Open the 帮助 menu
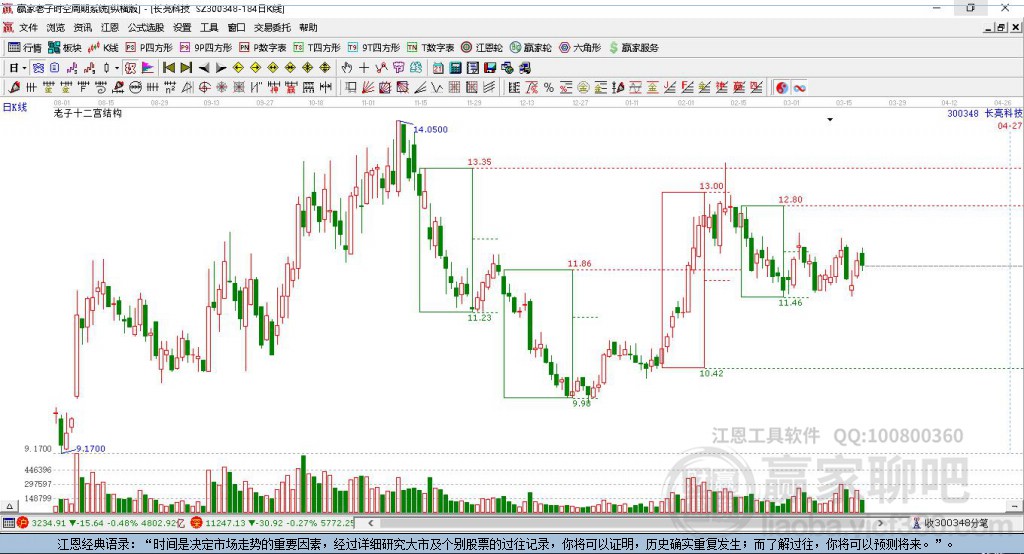This screenshot has height=554, width=1024. point(308,27)
